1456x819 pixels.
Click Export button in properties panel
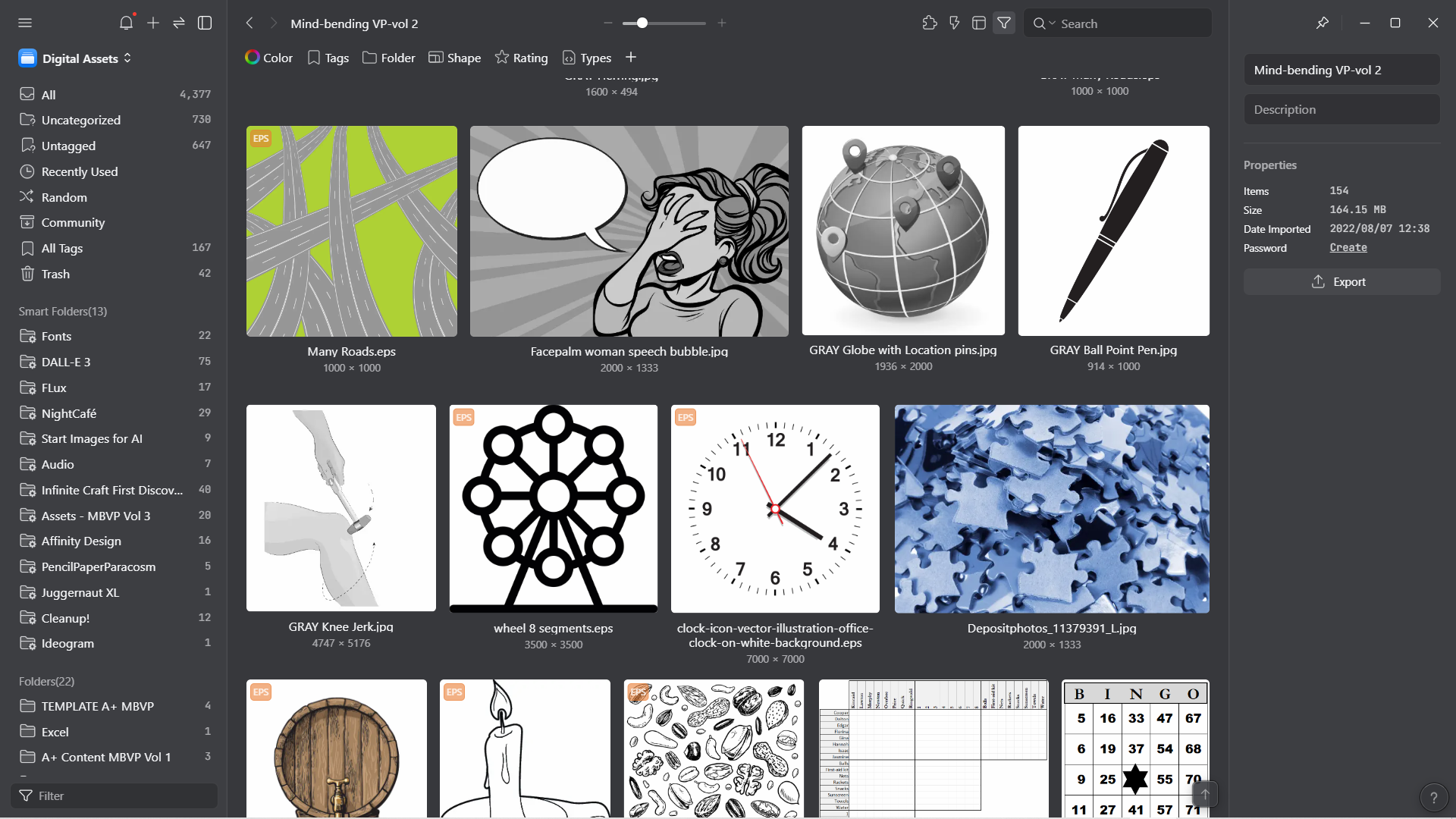click(1340, 281)
